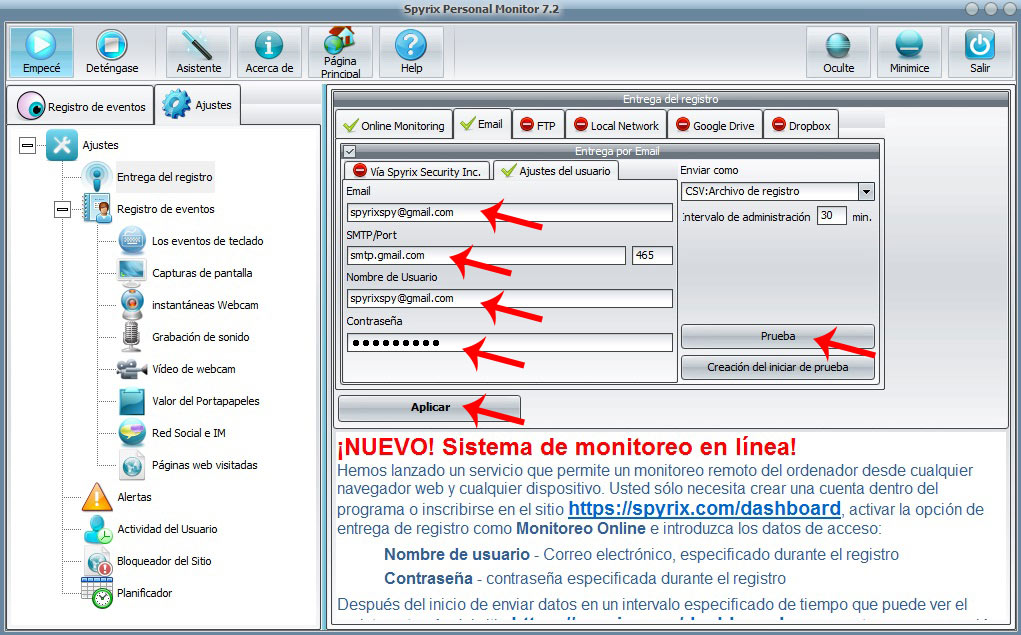Open the Dropbox tab
The height and width of the screenshot is (635, 1021).
coord(801,125)
